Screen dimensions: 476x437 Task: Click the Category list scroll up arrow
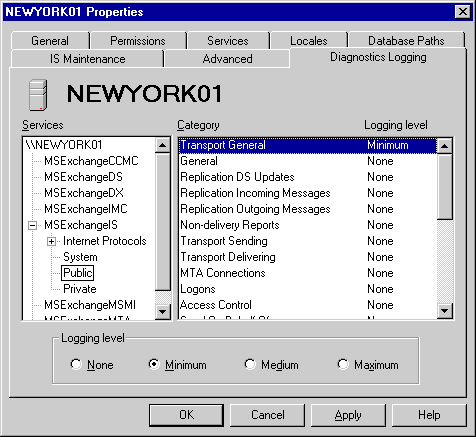point(445,145)
